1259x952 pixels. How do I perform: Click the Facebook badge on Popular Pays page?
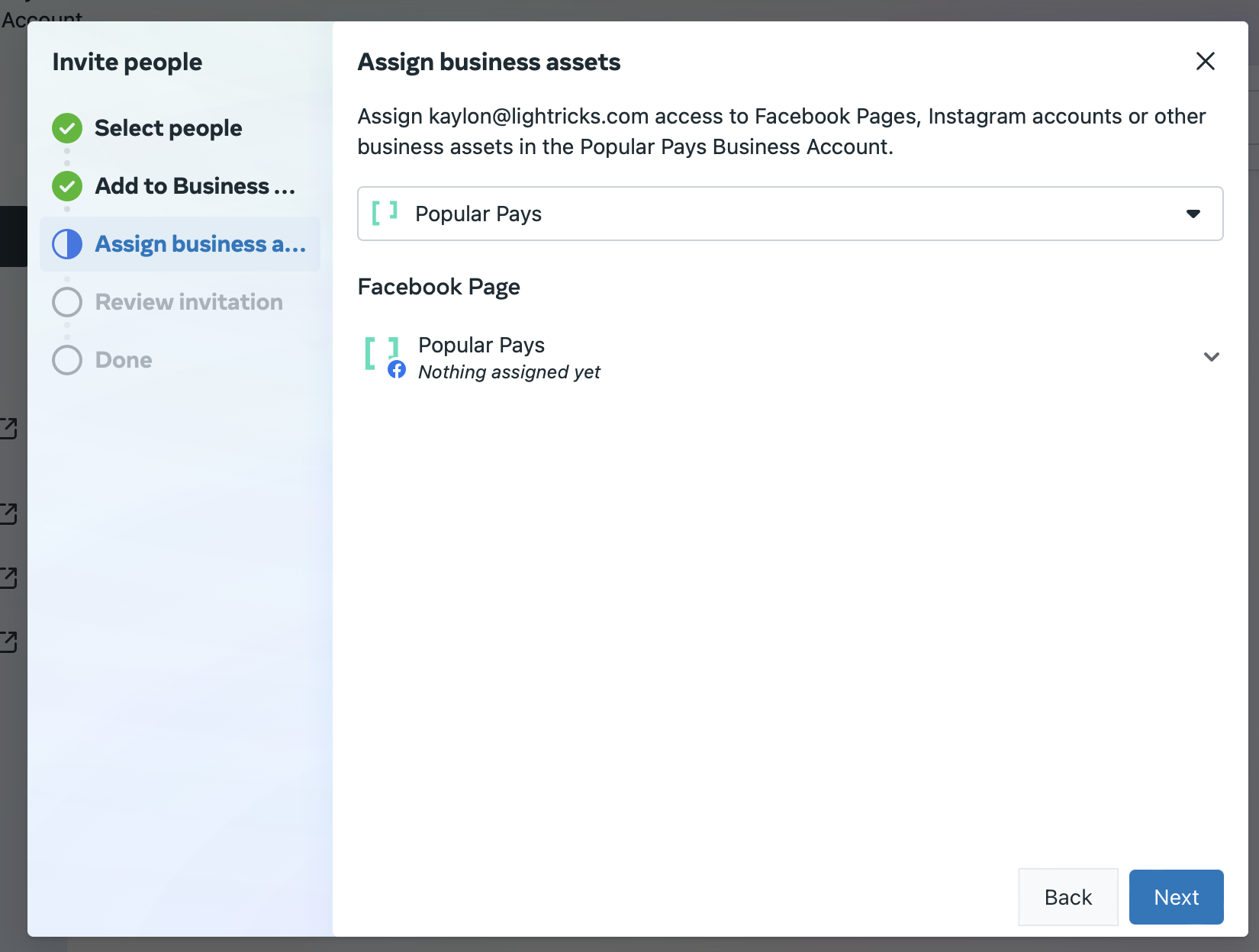pyautogui.click(x=397, y=370)
